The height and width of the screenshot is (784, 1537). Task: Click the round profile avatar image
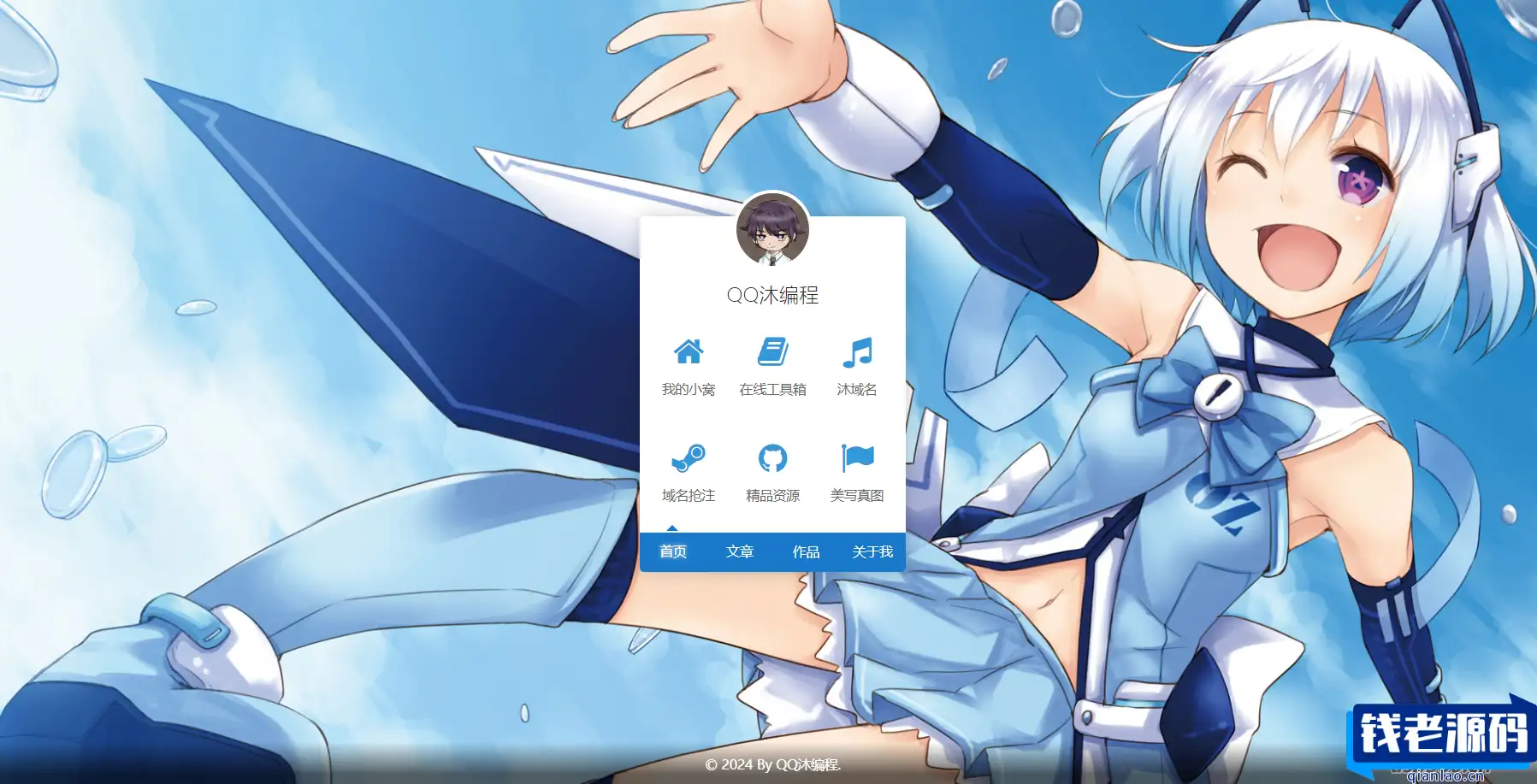coord(772,229)
